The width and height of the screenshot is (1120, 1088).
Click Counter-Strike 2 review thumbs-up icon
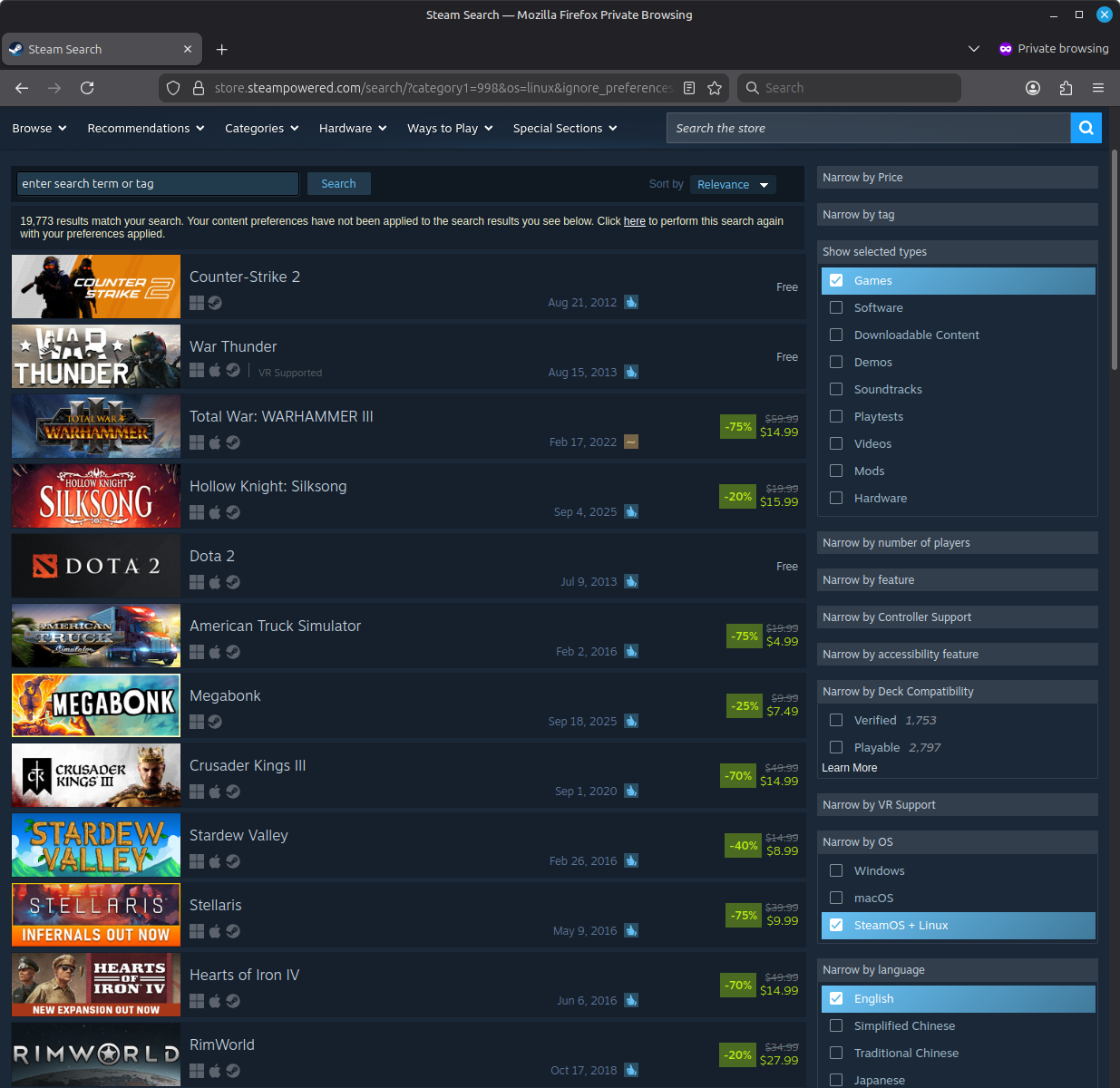click(631, 302)
